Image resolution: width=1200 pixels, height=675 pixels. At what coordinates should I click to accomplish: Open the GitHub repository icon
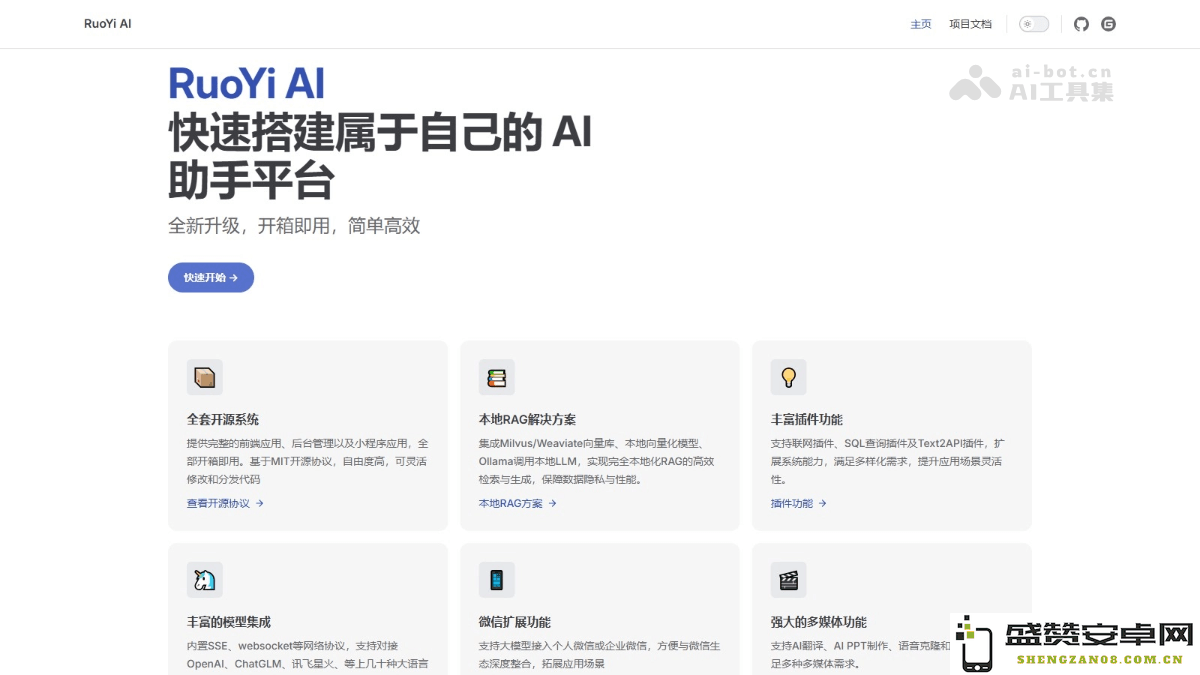(x=1081, y=24)
